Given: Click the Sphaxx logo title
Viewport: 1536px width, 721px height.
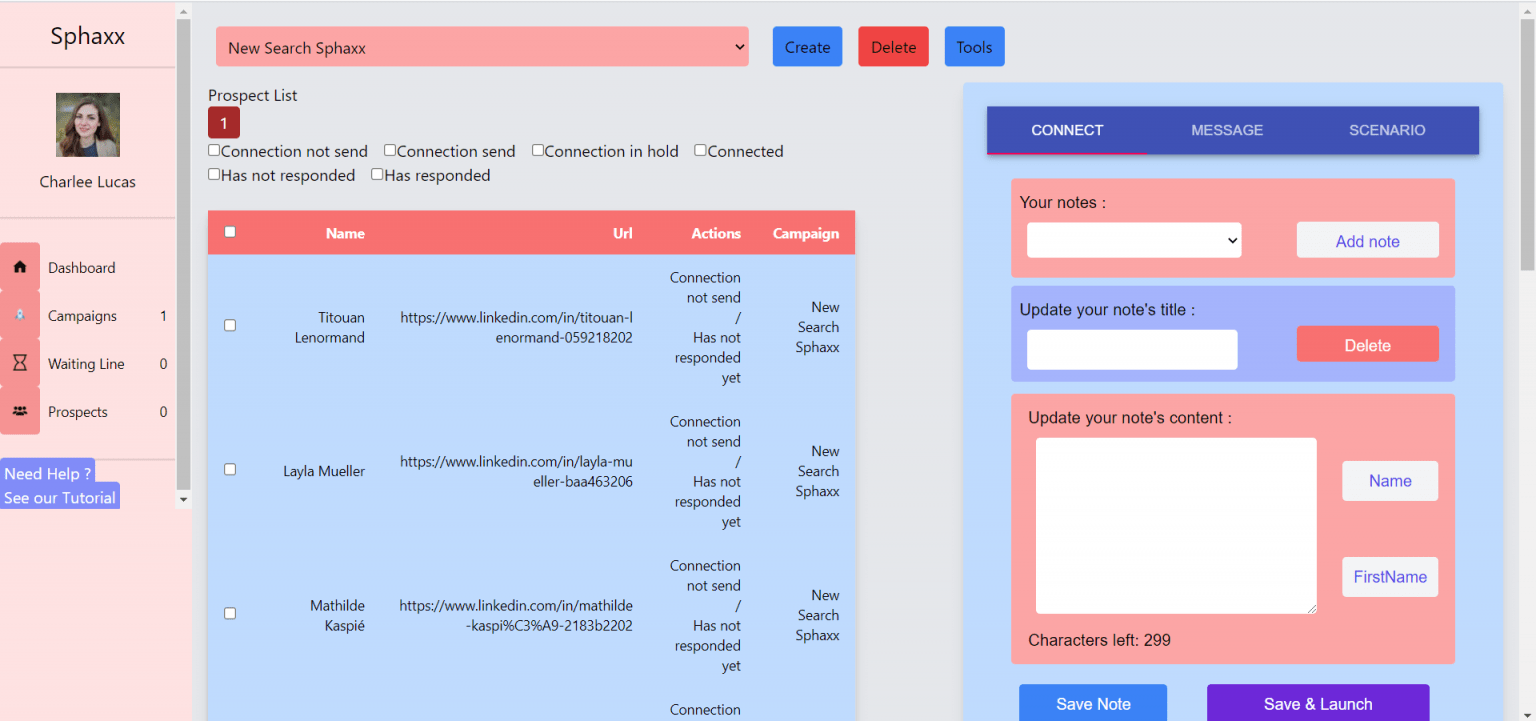Looking at the screenshot, I should point(88,36).
